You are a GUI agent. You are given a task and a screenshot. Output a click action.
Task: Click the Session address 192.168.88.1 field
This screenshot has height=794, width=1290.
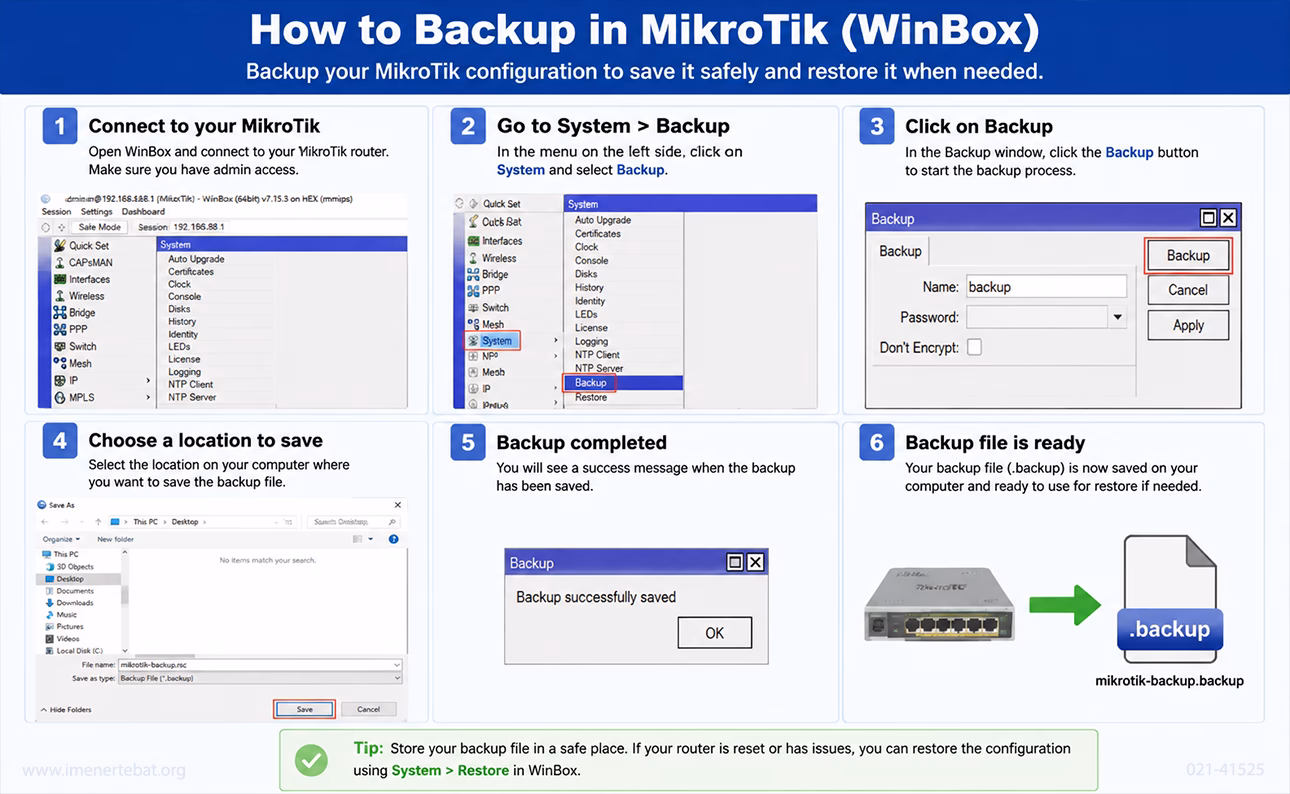(197, 227)
